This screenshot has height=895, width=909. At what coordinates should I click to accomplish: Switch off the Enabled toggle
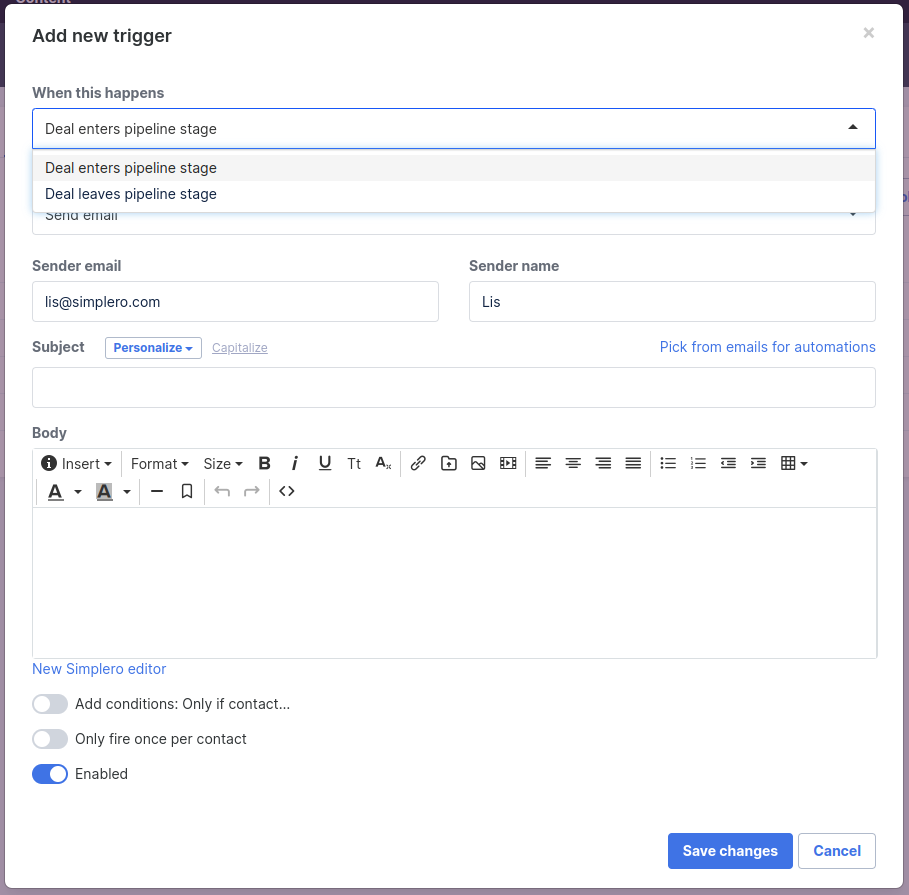[x=50, y=774]
